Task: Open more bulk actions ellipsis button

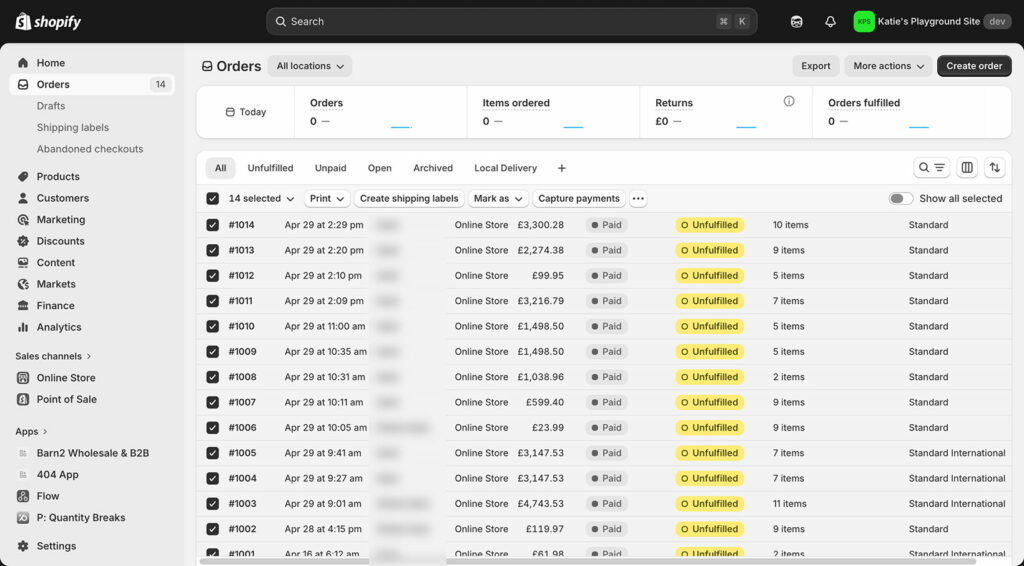Action: [x=638, y=198]
